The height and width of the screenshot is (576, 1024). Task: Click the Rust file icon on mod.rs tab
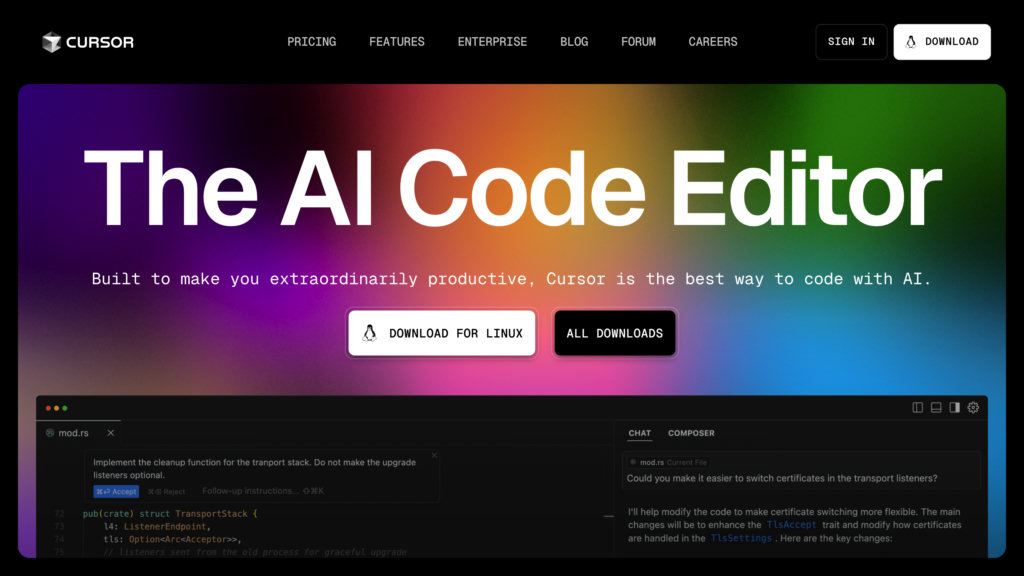coord(50,433)
